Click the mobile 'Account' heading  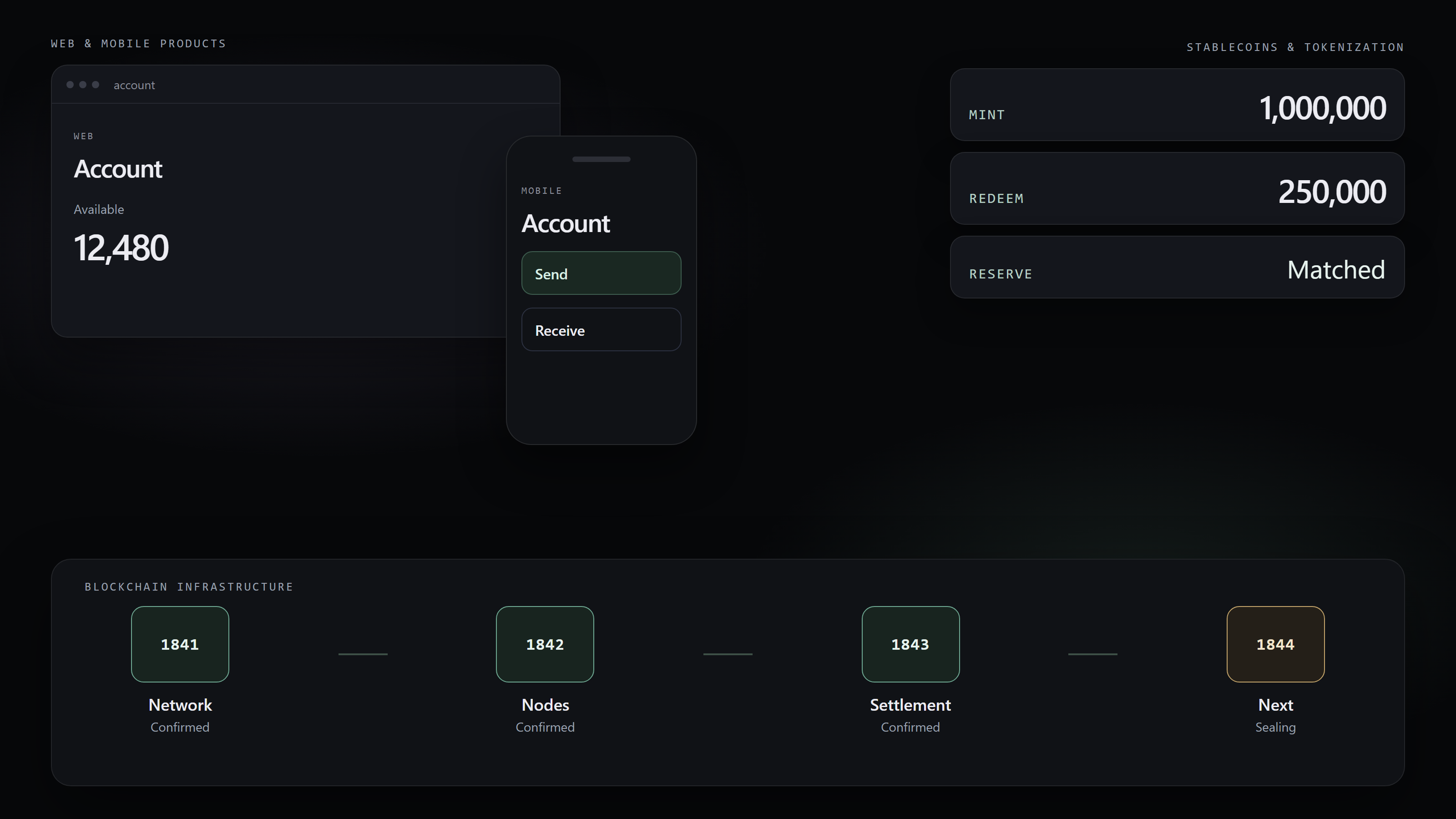click(x=565, y=223)
